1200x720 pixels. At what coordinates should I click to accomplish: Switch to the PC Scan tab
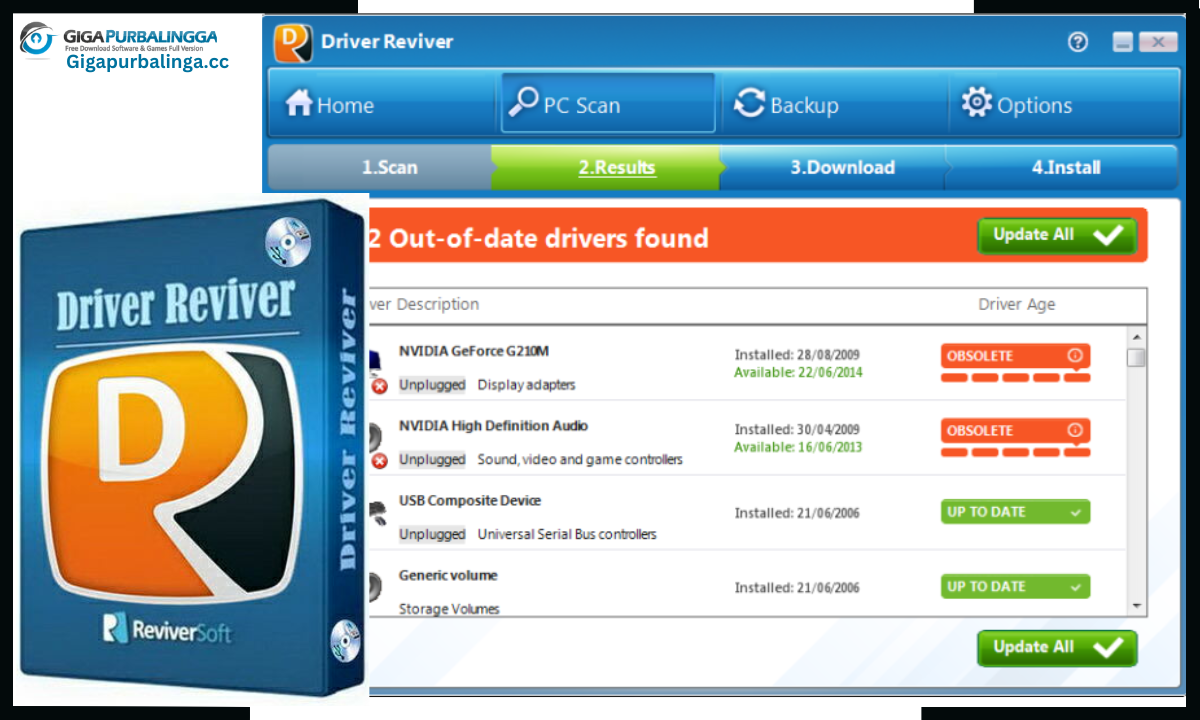607,103
